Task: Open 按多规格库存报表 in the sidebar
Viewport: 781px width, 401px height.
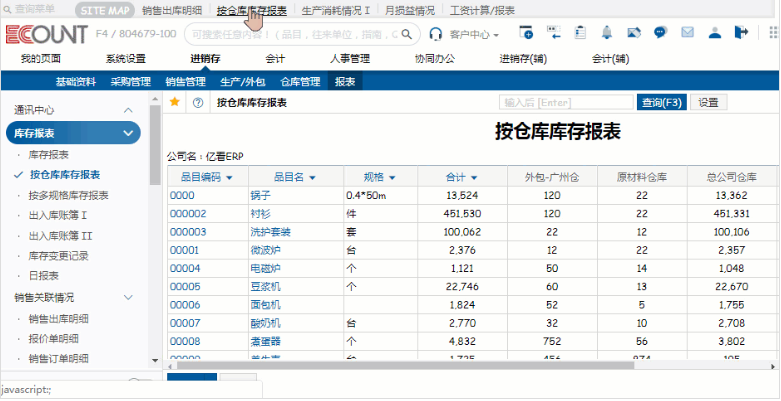Action: (69, 195)
